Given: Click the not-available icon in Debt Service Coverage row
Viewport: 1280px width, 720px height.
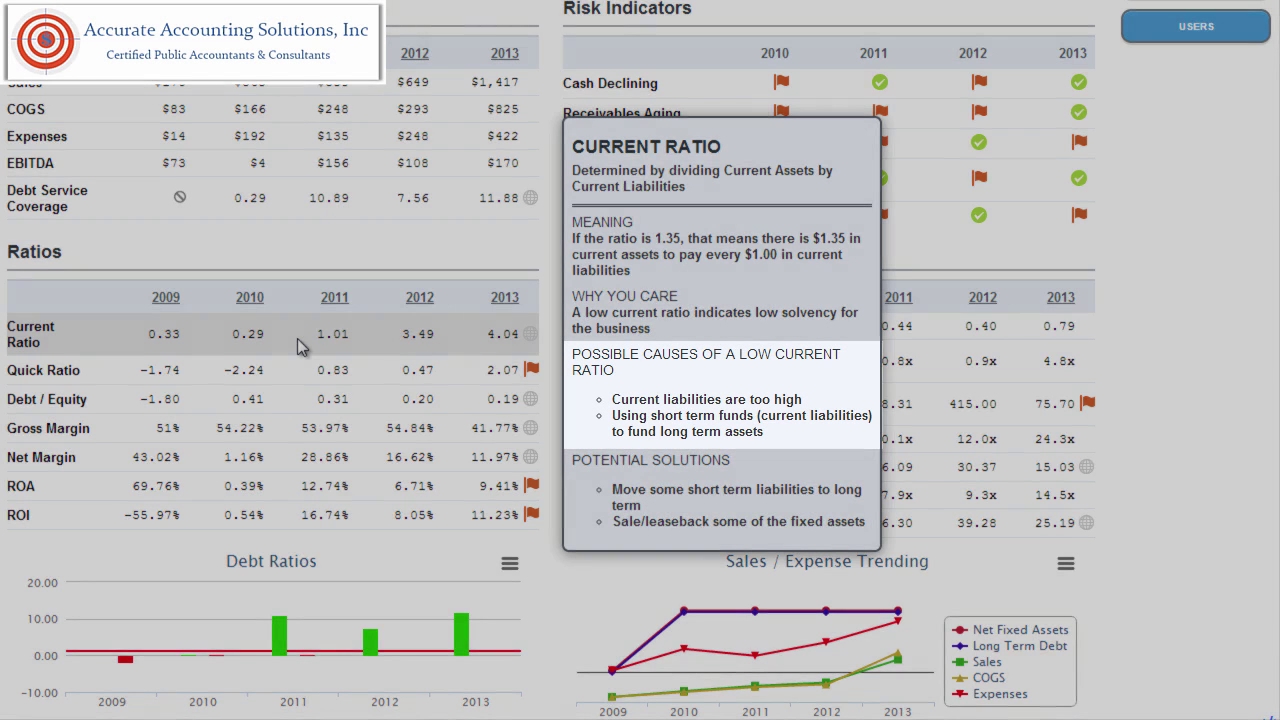Looking at the screenshot, I should point(180,197).
